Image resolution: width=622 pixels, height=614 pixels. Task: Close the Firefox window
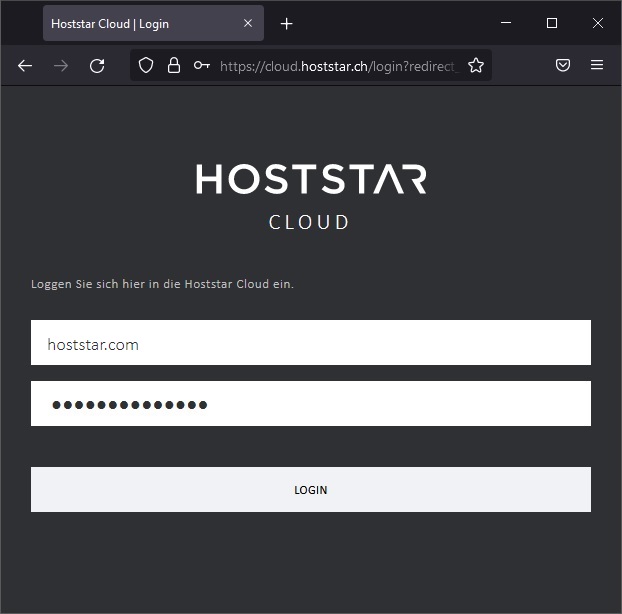click(x=598, y=23)
